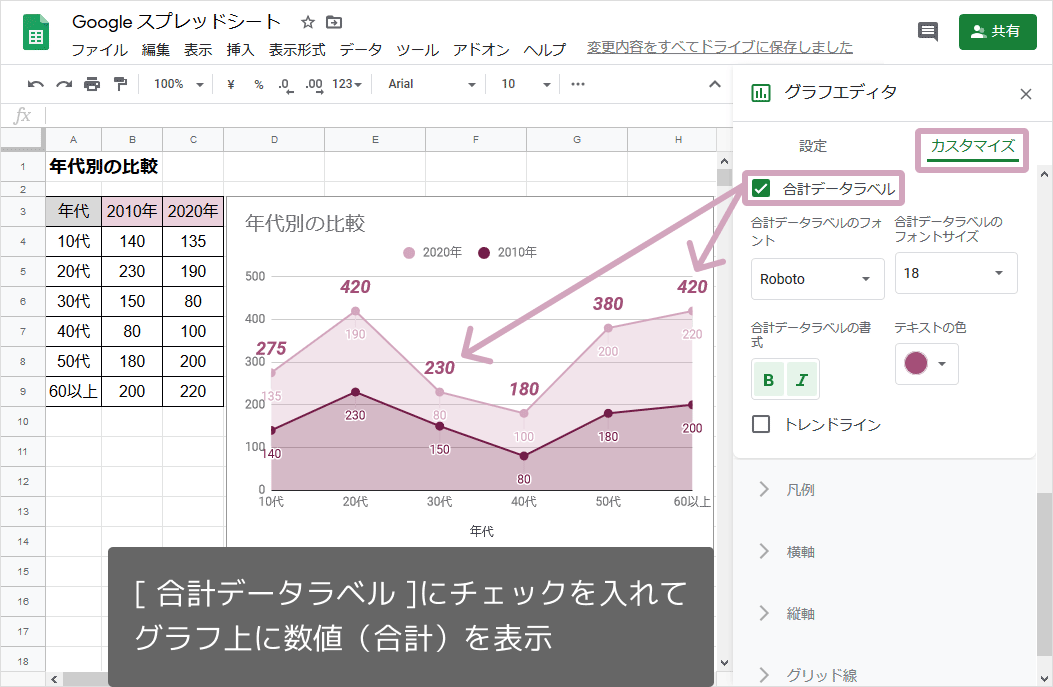The image size is (1053, 687).
Task: Click the undo arrow icon in toolbar
Action: click(x=36, y=84)
